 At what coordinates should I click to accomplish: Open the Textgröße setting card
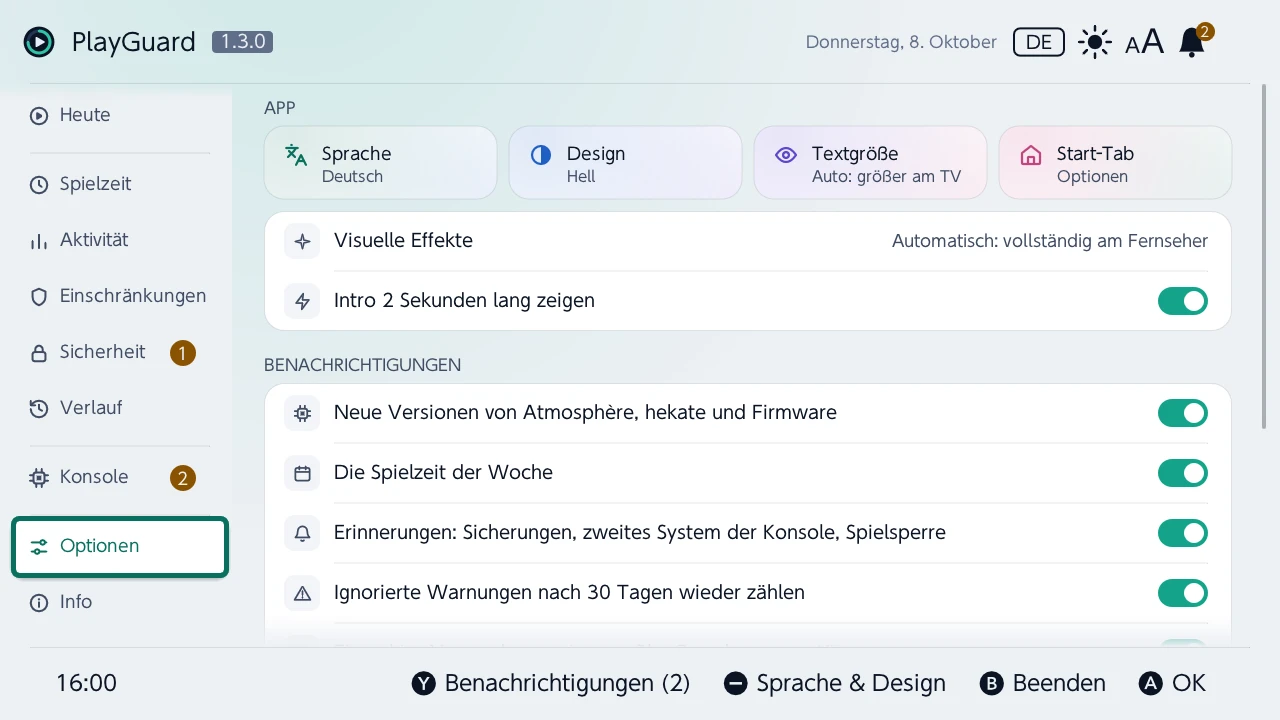coord(870,163)
